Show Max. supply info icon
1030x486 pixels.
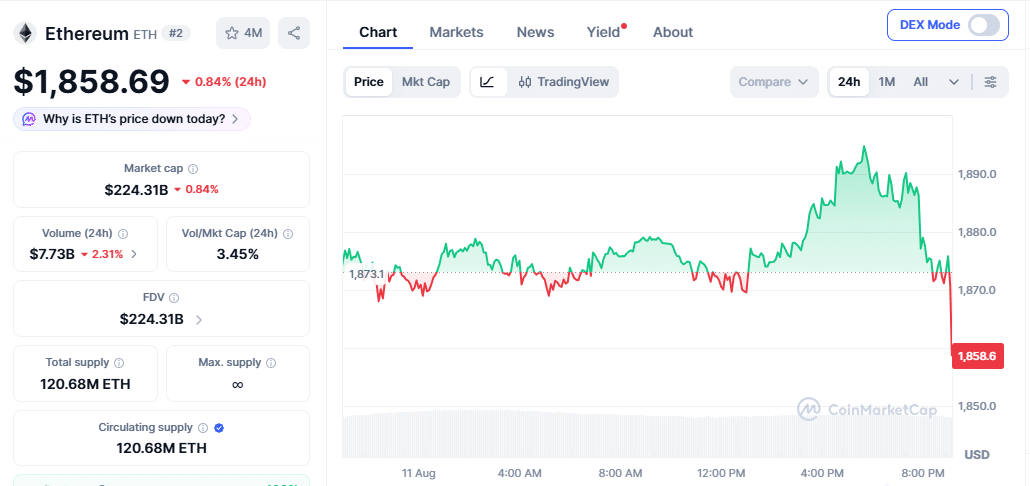click(x=271, y=363)
